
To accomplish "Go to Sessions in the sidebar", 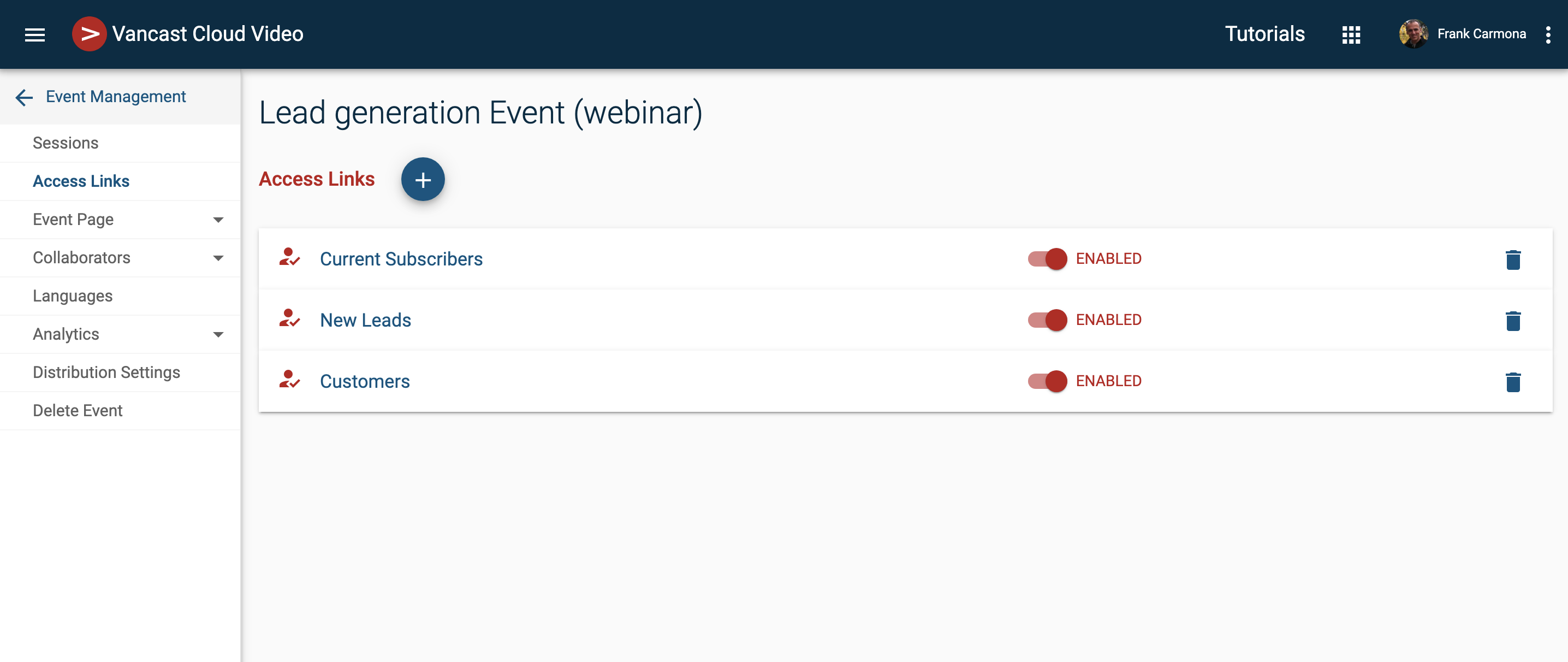I will tap(66, 143).
